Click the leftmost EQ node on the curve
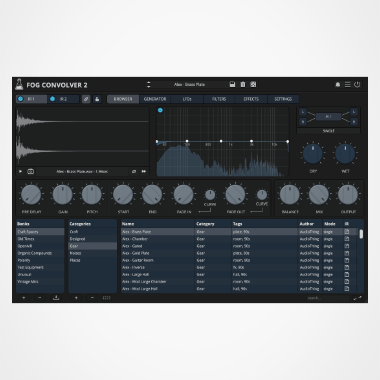 tap(157, 141)
